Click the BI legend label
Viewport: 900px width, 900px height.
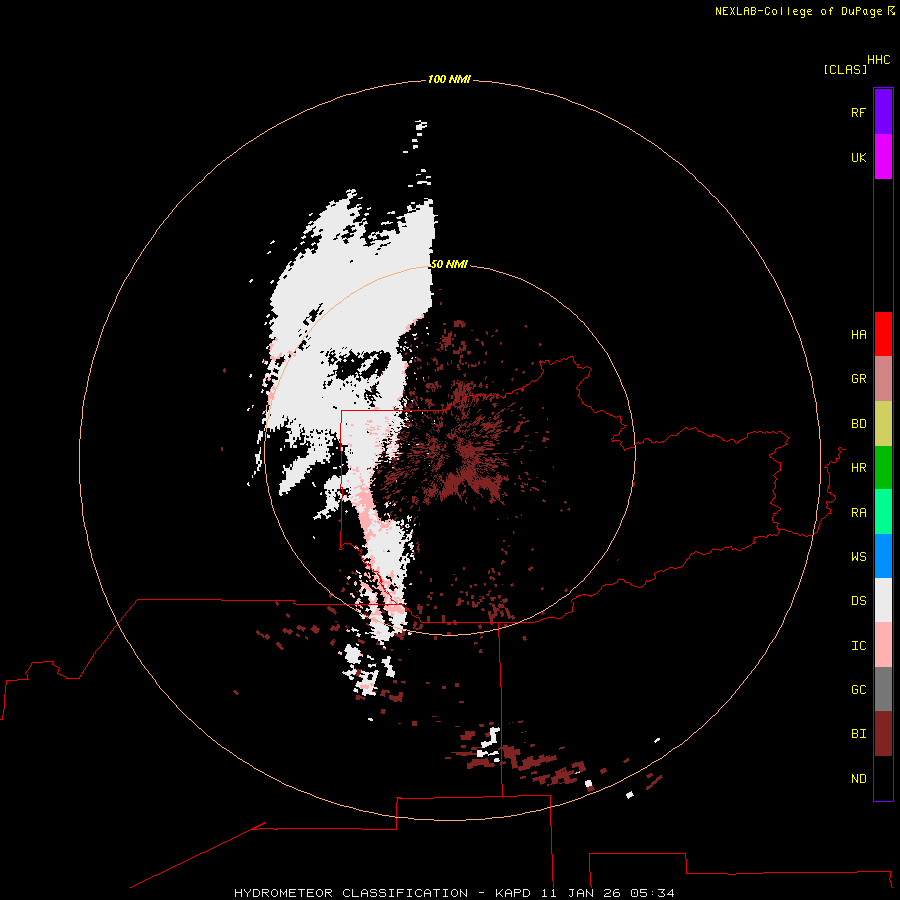(x=859, y=734)
